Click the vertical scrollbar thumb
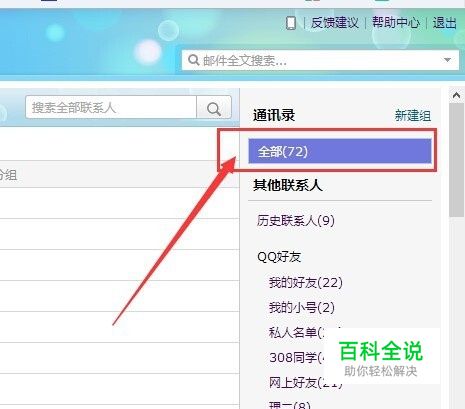 pyautogui.click(x=456, y=160)
